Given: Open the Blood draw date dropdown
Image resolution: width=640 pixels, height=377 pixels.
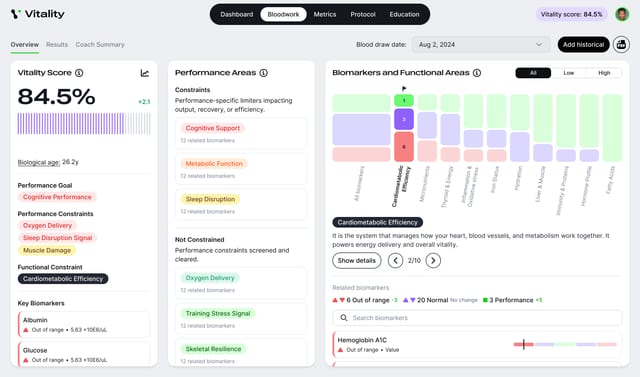Looking at the screenshot, I should click(x=481, y=44).
